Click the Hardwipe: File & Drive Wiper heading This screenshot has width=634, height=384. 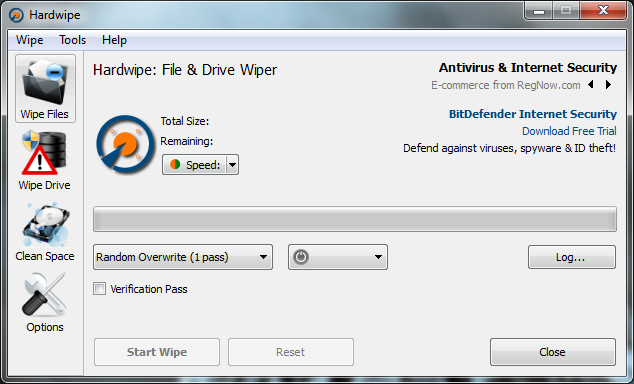(x=185, y=70)
